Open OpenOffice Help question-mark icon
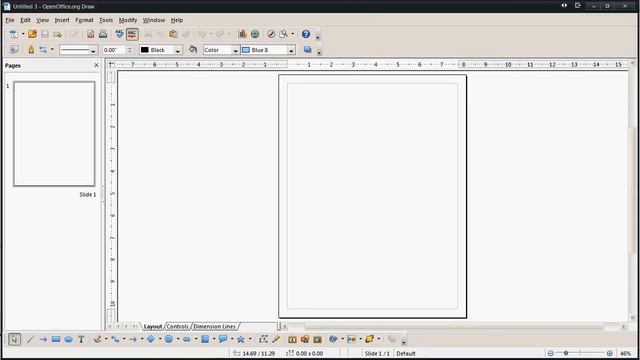The image size is (640, 360). click(306, 34)
